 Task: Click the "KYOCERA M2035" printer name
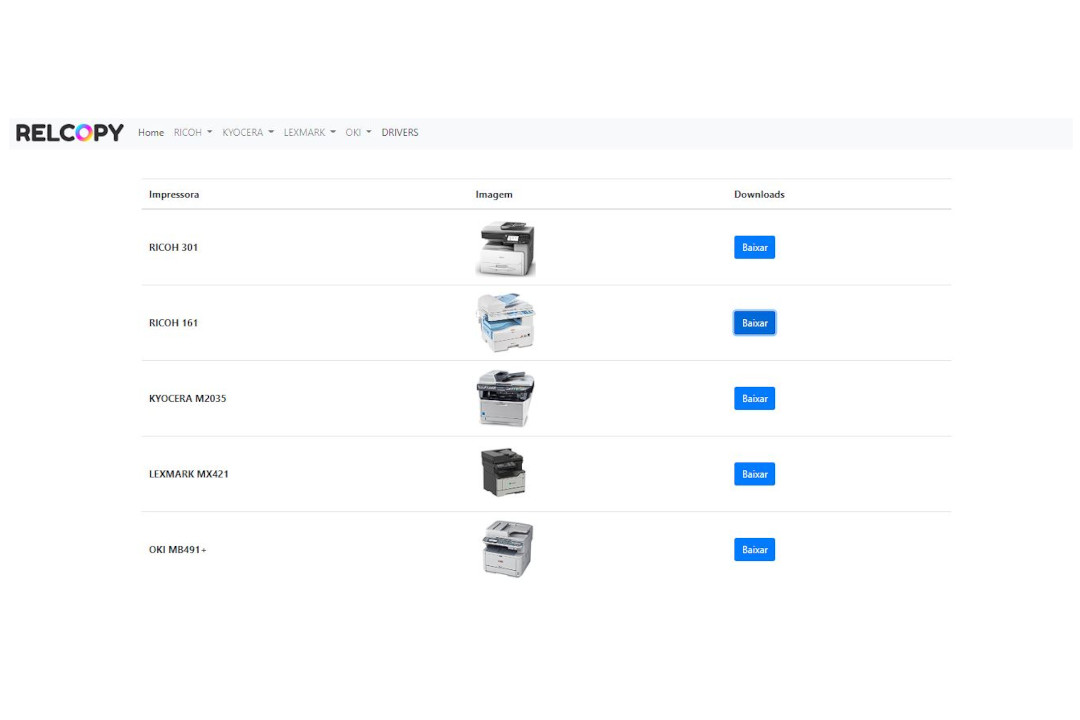tap(187, 398)
